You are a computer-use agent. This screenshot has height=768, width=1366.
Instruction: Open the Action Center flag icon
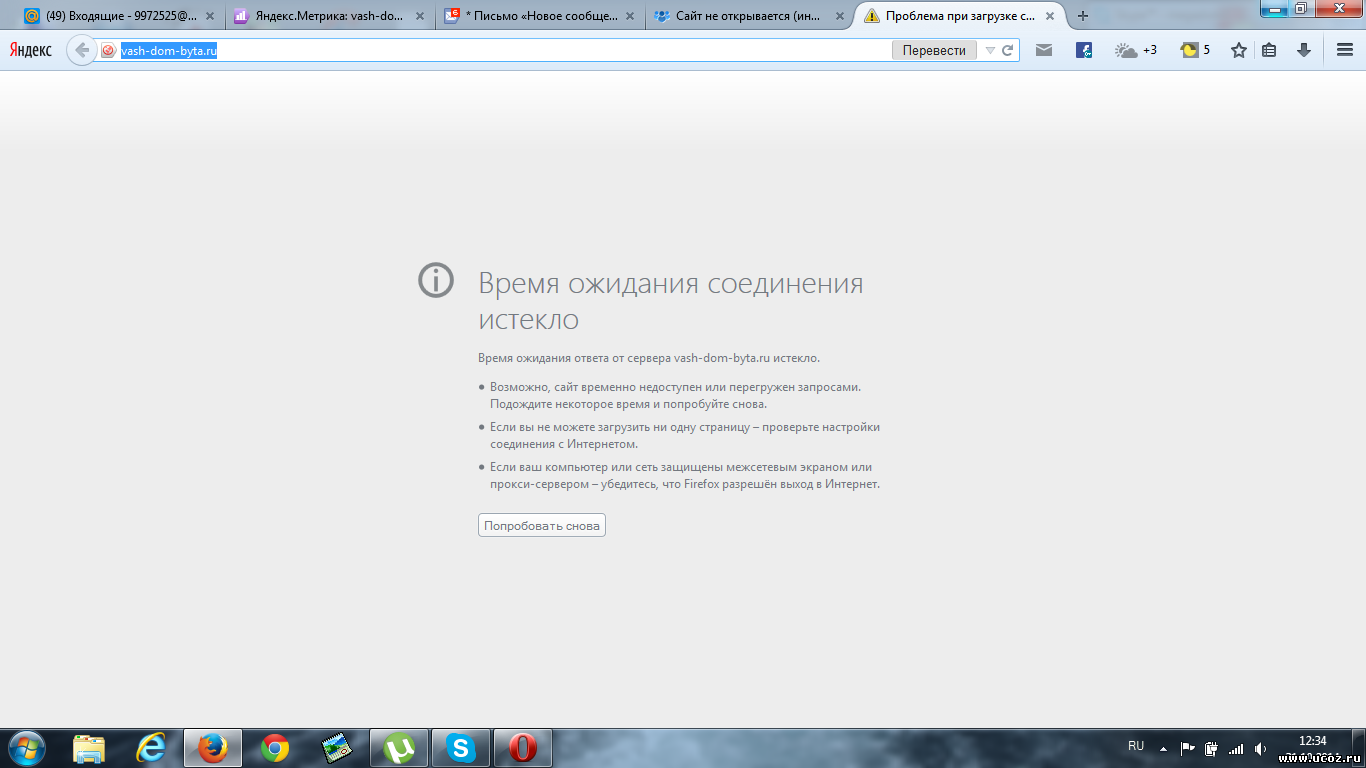(1188, 748)
